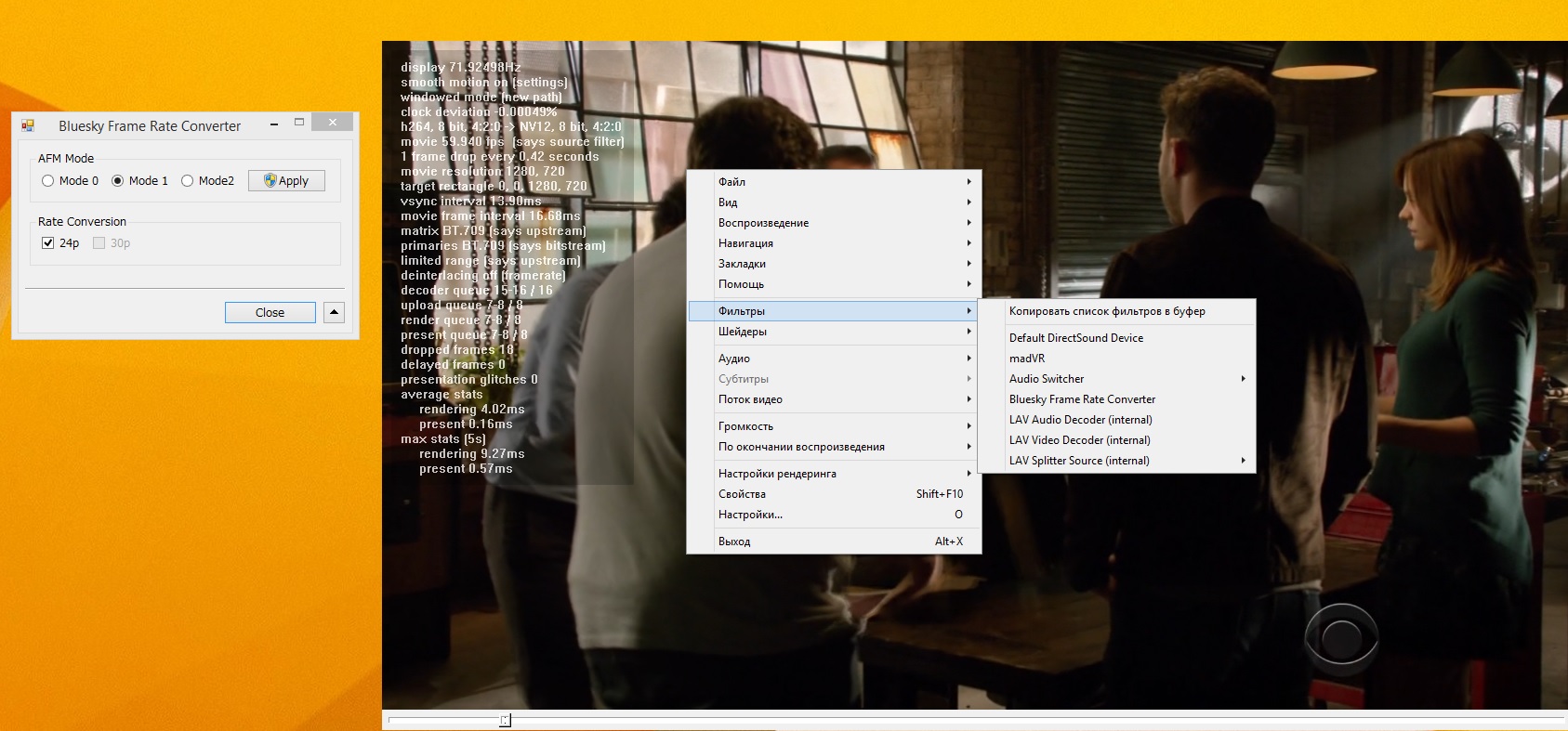This screenshot has height=731, width=1568.
Task: Select Bluesky Frame Rate Converter filter entry
Action: coord(1082,399)
